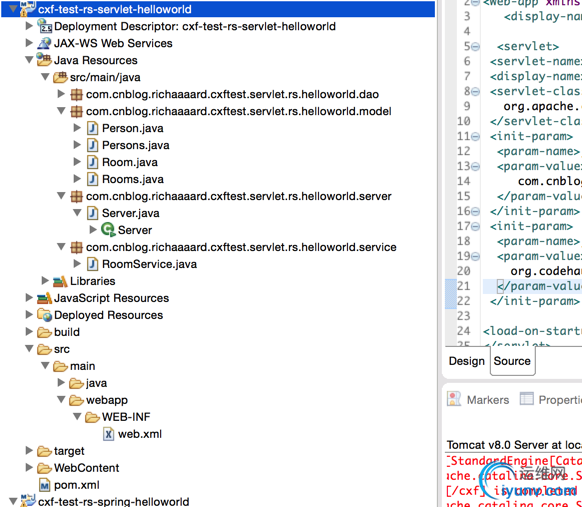Image resolution: width=582 pixels, height=507 pixels.
Task: Open RoomService.java in the tree
Action: 149,264
